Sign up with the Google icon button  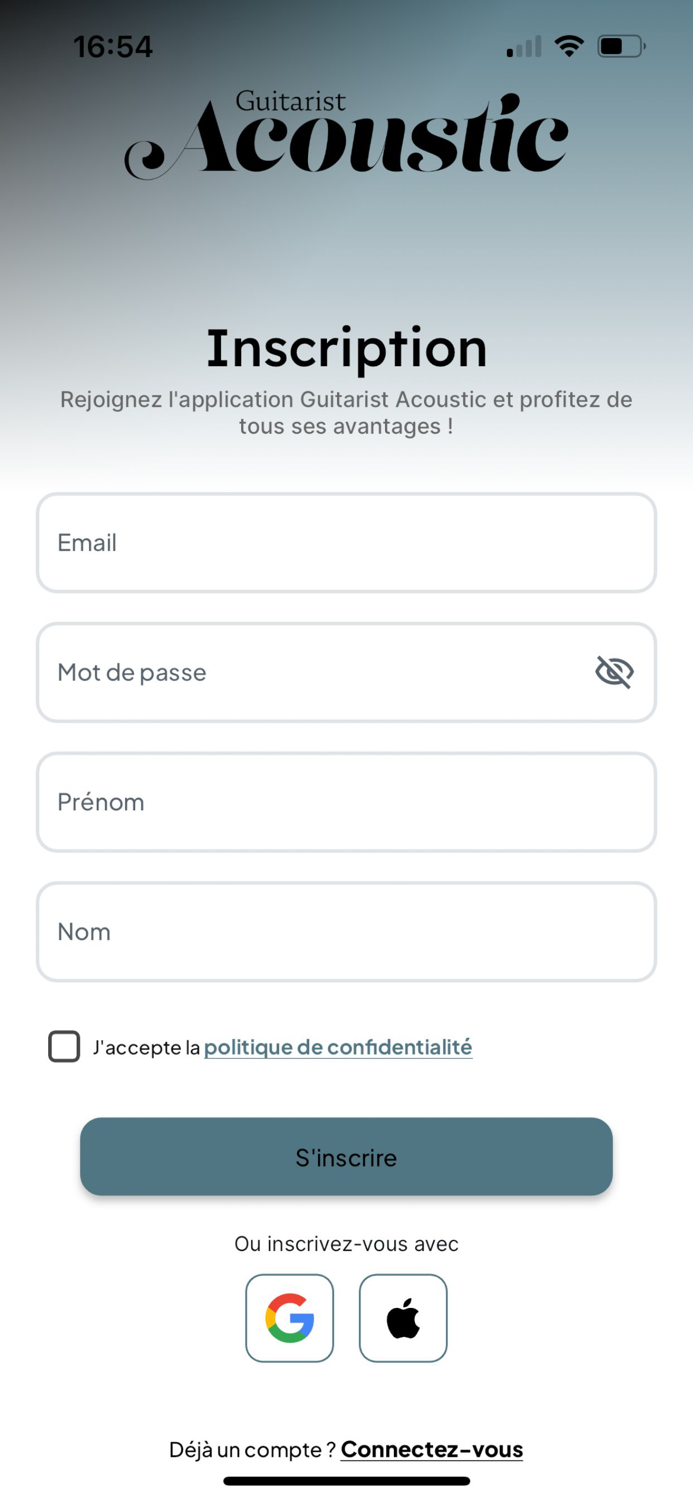[x=289, y=1318]
